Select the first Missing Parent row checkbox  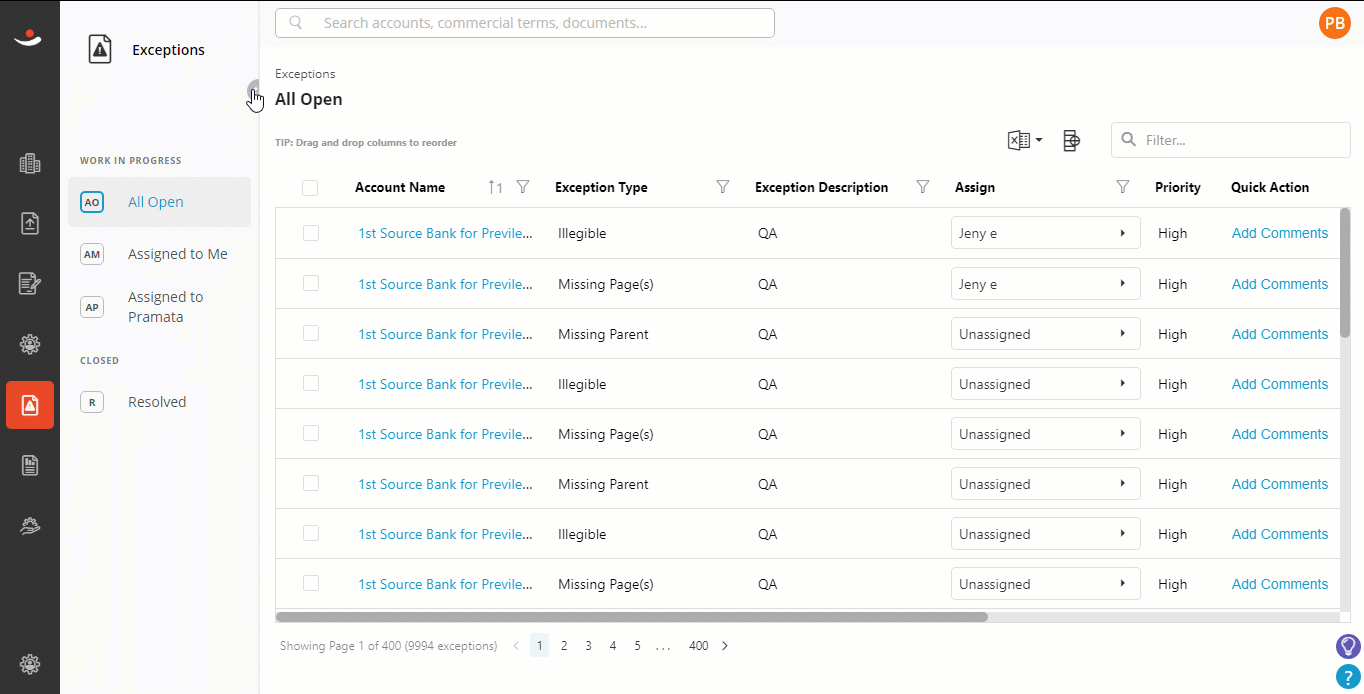click(x=311, y=333)
